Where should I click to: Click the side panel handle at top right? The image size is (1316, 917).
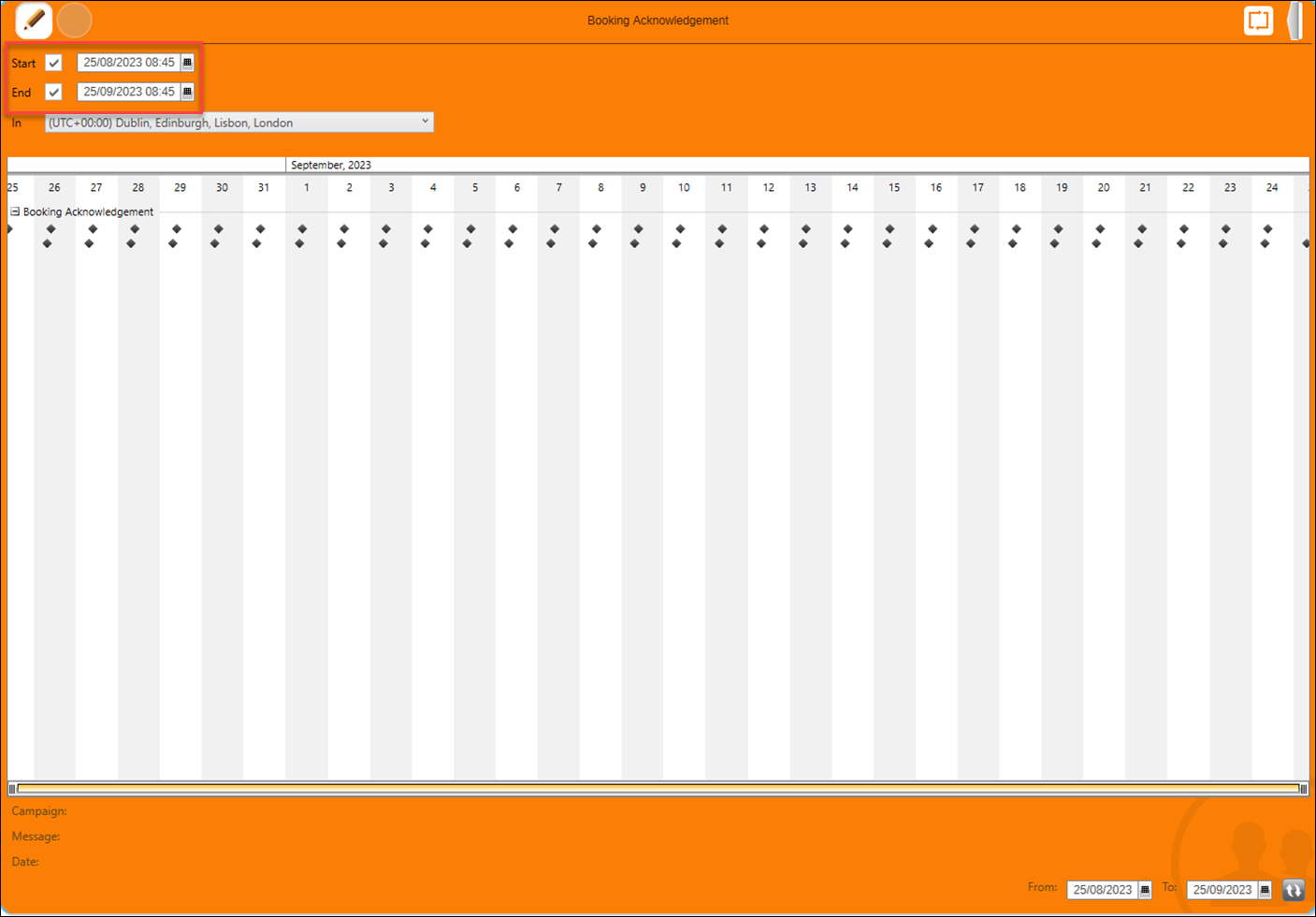pyautogui.click(x=1294, y=21)
